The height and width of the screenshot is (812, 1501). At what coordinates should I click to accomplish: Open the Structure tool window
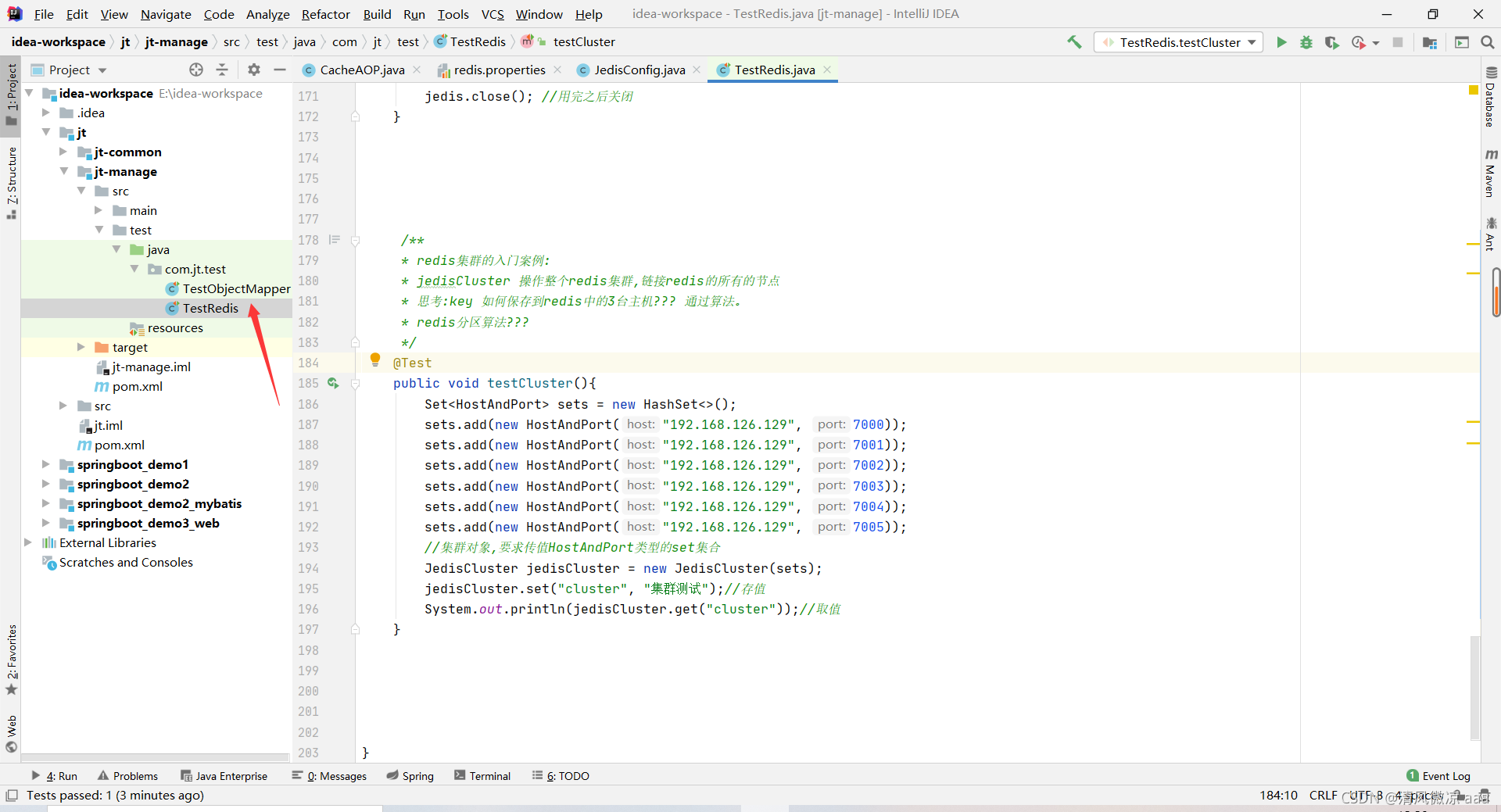(x=11, y=182)
